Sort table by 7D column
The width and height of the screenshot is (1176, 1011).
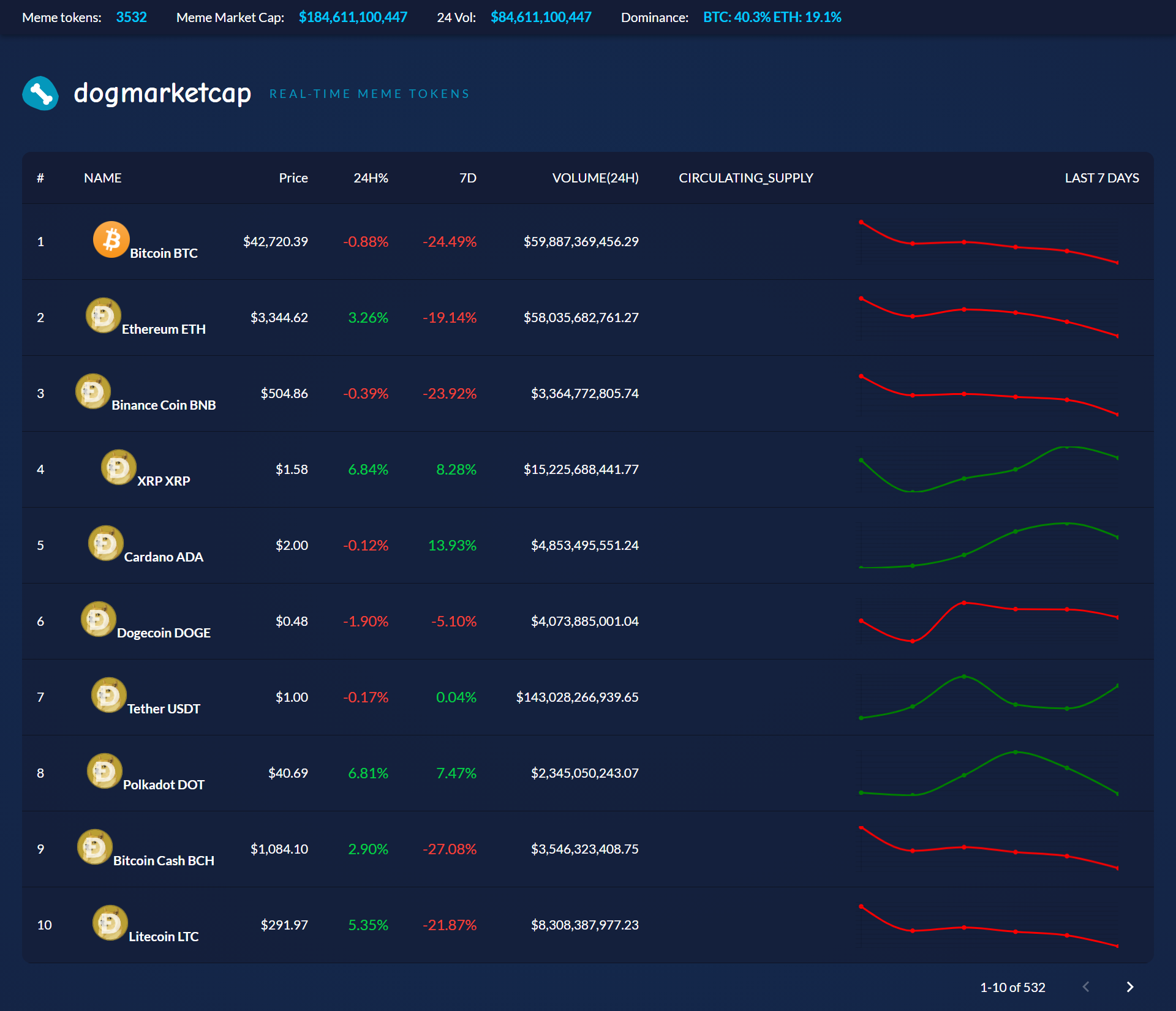468,178
